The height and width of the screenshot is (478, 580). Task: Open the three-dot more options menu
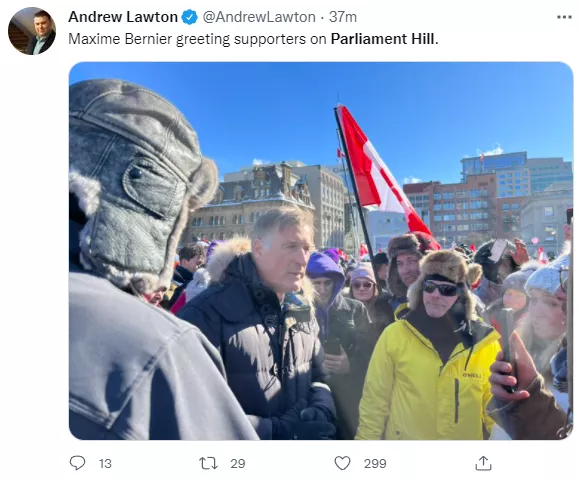[x=564, y=17]
